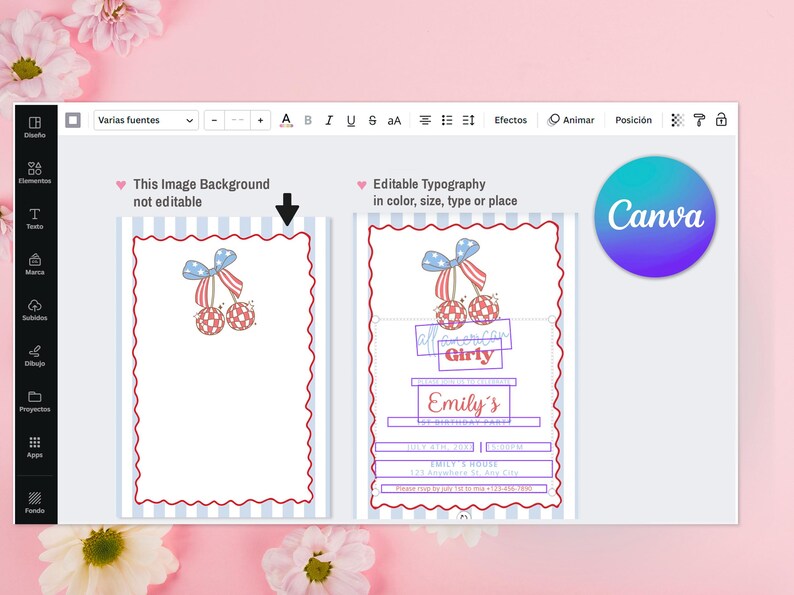Select the Dibujo draw tool

pos(34,355)
